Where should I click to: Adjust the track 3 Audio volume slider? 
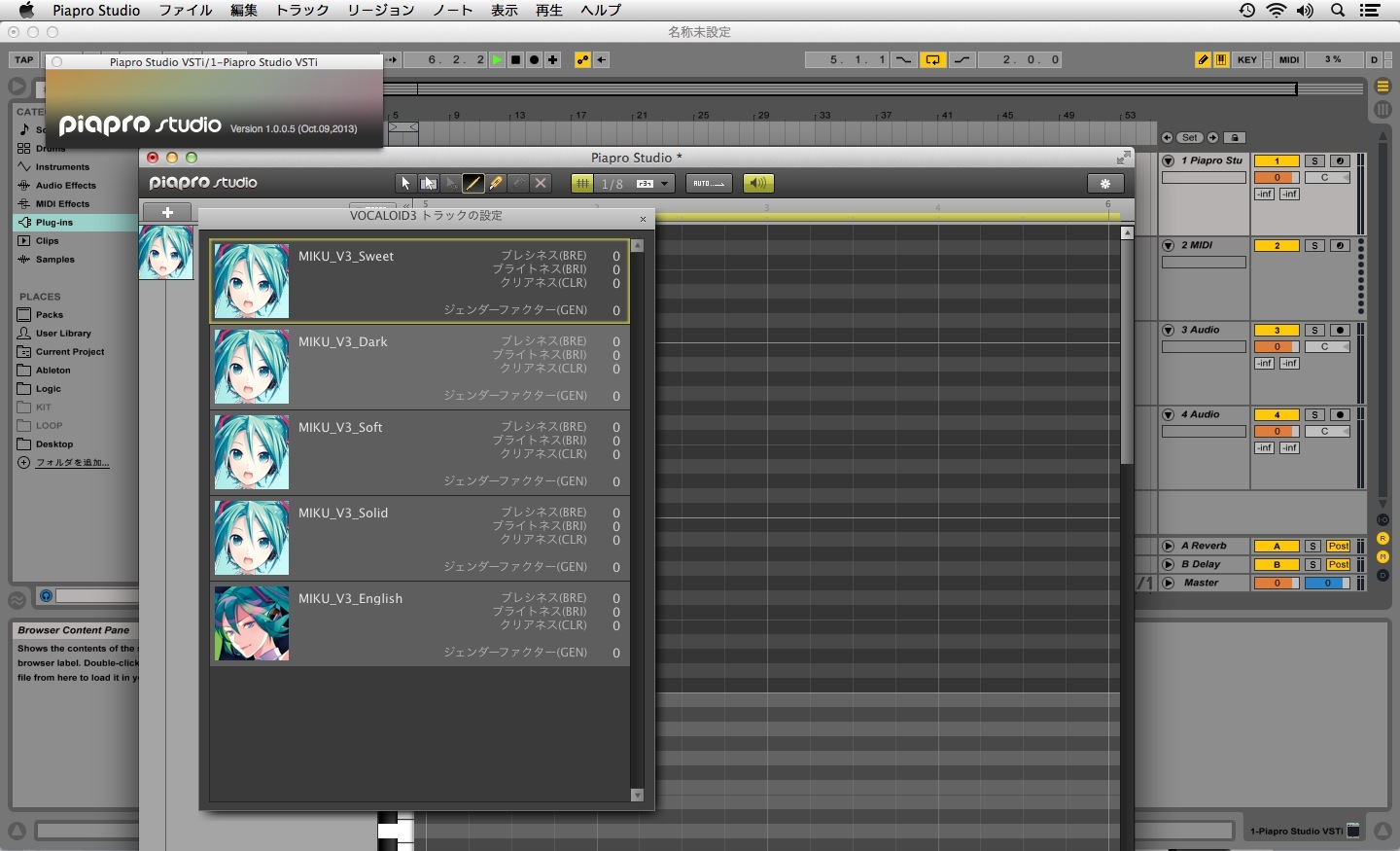(1277, 346)
